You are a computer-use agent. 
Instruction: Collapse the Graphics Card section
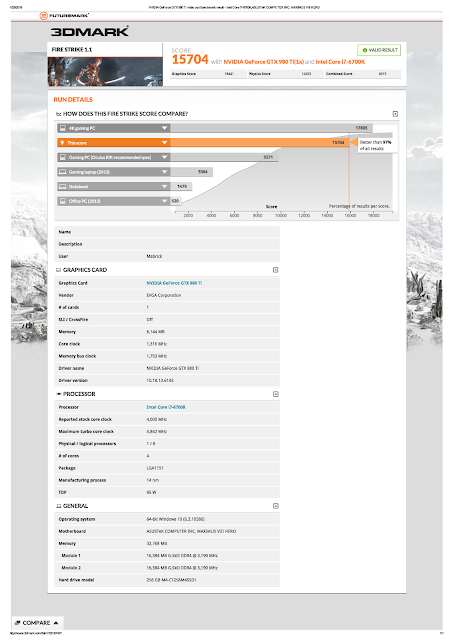coord(275,270)
